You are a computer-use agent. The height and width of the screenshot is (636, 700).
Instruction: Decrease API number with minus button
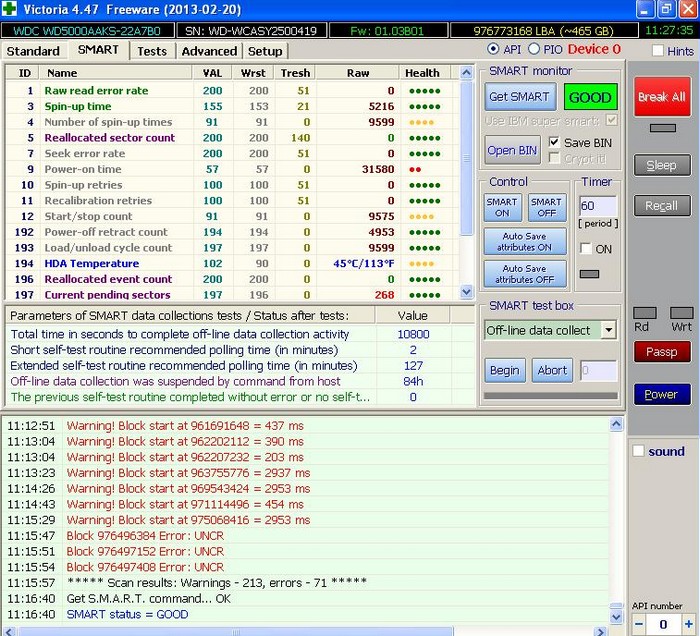click(636, 625)
